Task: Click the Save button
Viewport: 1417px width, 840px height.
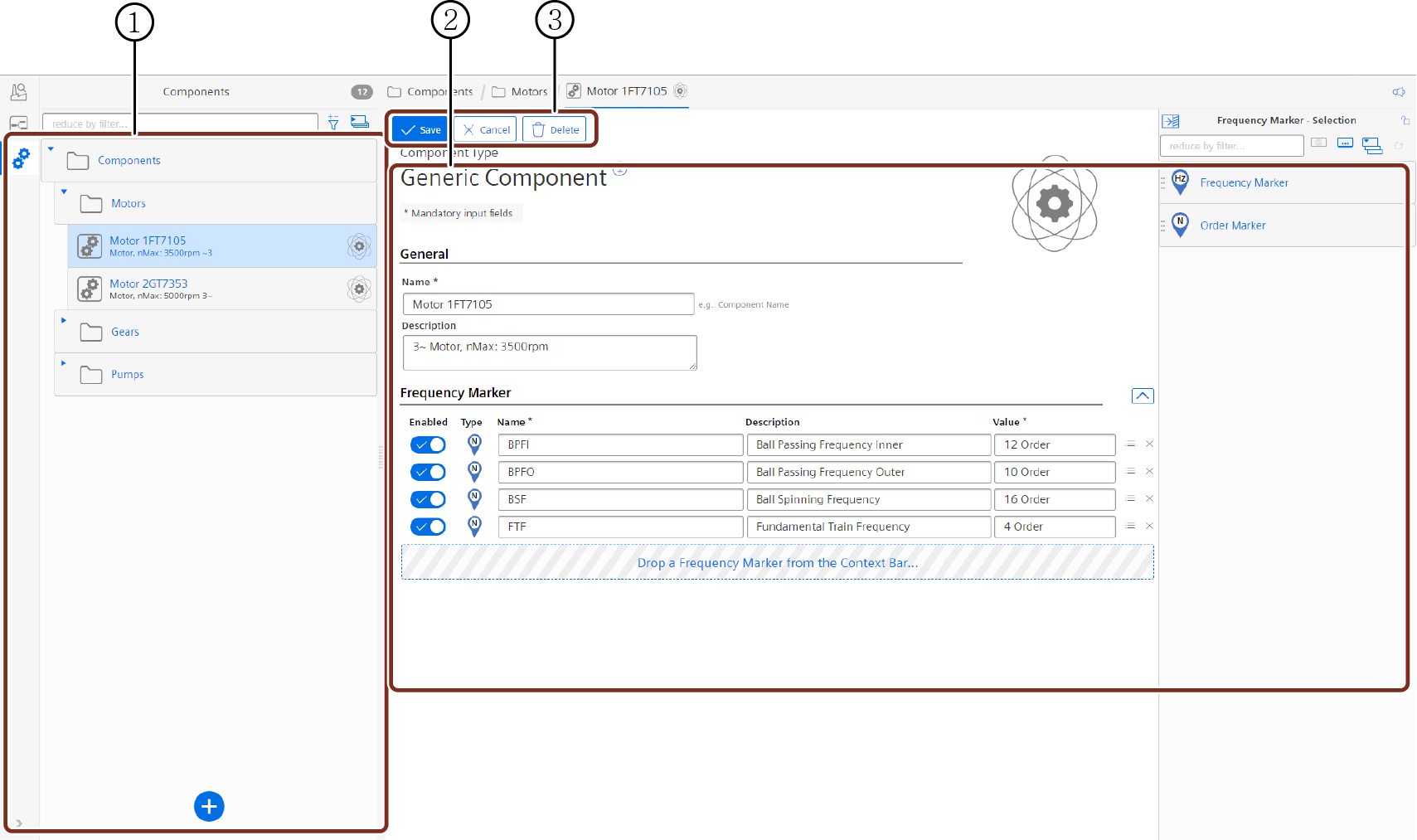Action: click(420, 129)
